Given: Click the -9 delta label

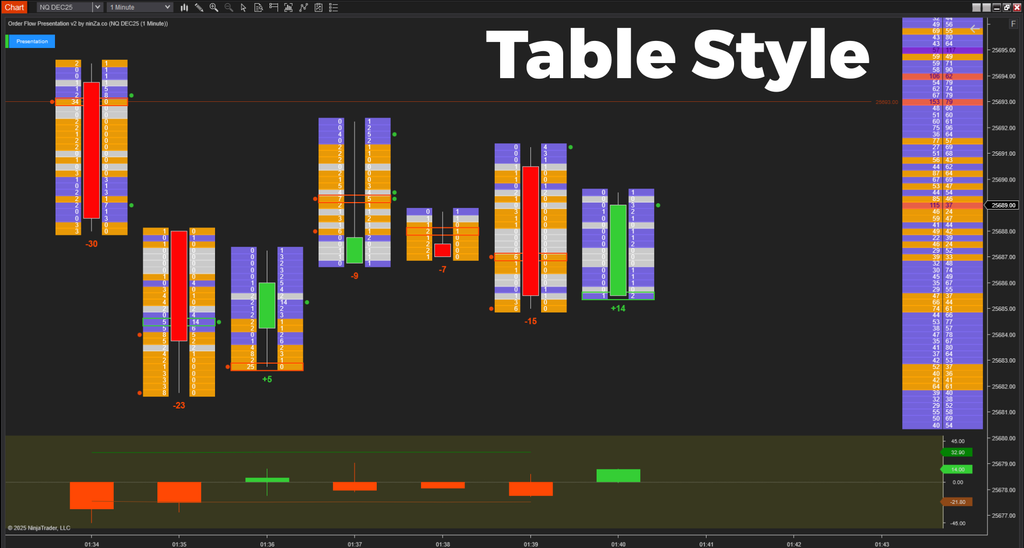Looking at the screenshot, I should 354,276.
